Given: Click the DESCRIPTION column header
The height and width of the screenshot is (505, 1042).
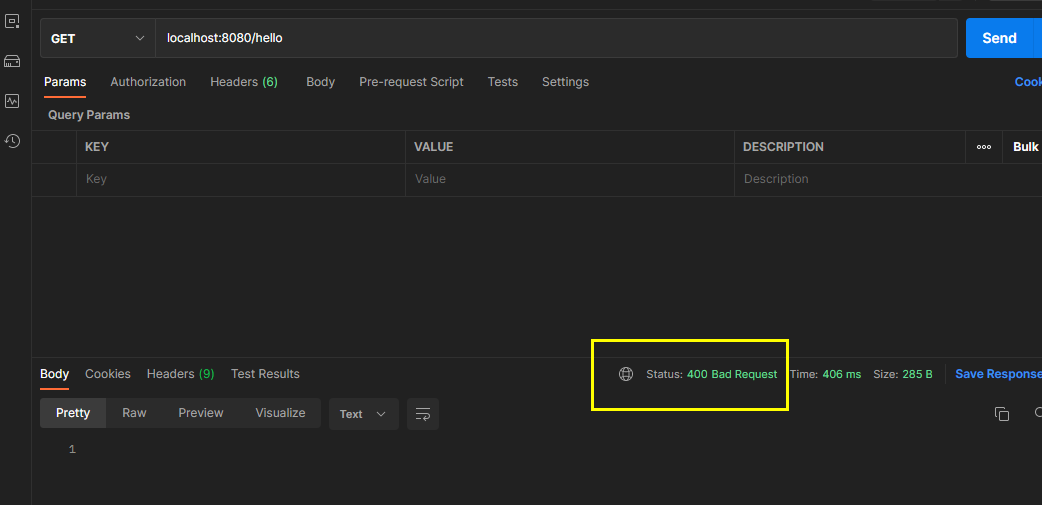Looking at the screenshot, I should coord(783,147).
